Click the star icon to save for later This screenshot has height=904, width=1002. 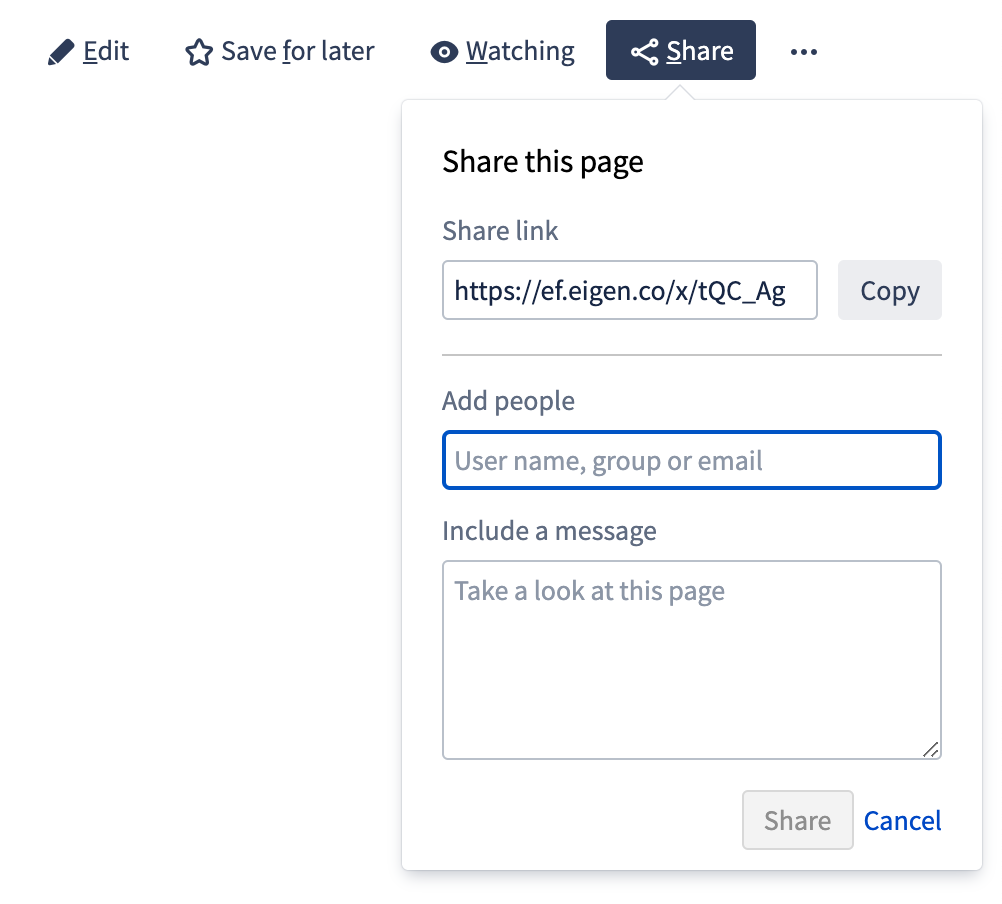coord(199,52)
